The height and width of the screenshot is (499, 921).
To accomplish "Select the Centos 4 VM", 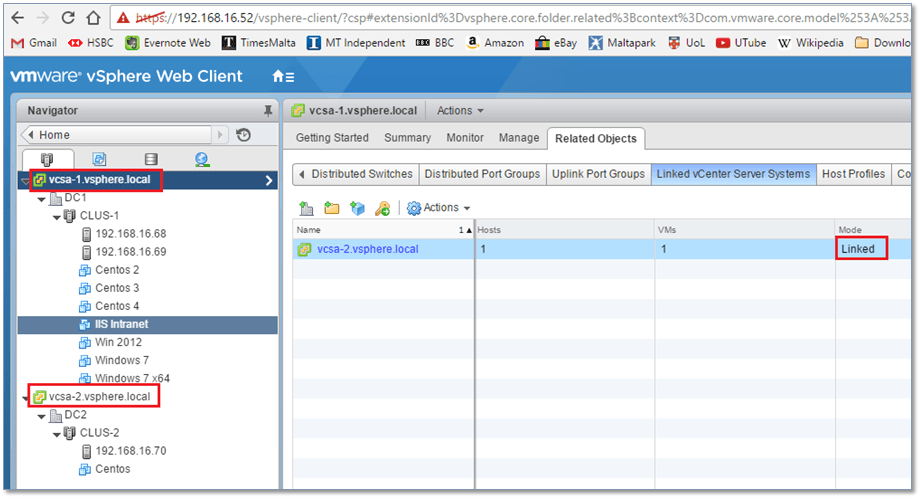I will tap(117, 306).
